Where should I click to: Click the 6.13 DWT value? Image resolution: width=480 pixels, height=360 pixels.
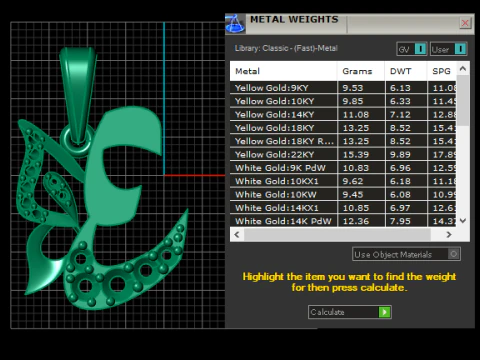[x=400, y=88]
